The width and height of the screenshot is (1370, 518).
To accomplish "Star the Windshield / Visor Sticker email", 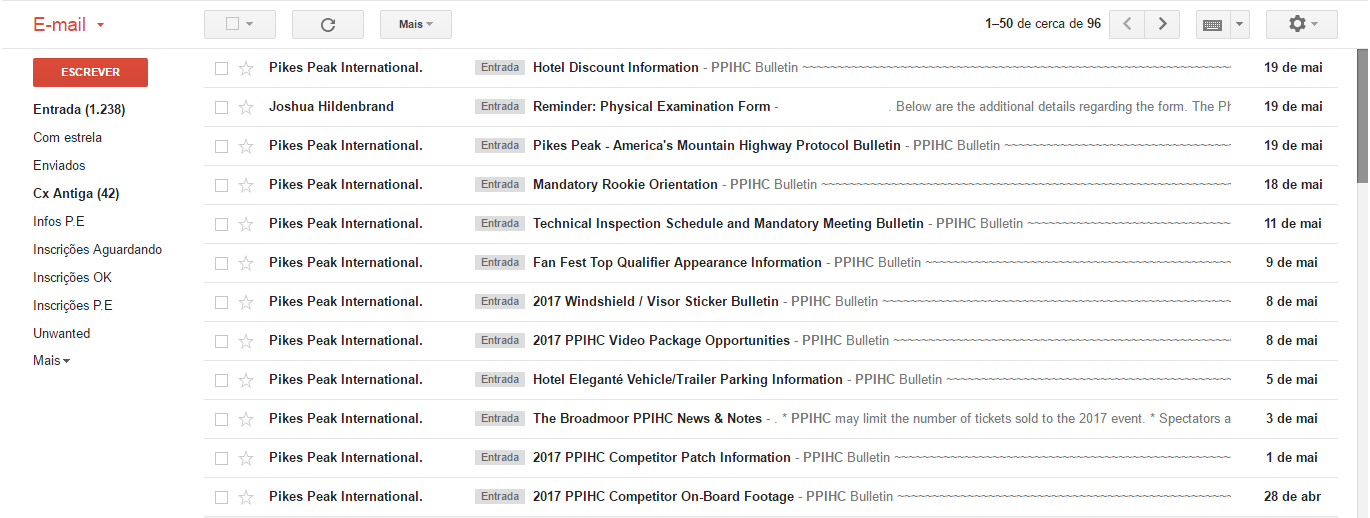I will tap(246, 302).
